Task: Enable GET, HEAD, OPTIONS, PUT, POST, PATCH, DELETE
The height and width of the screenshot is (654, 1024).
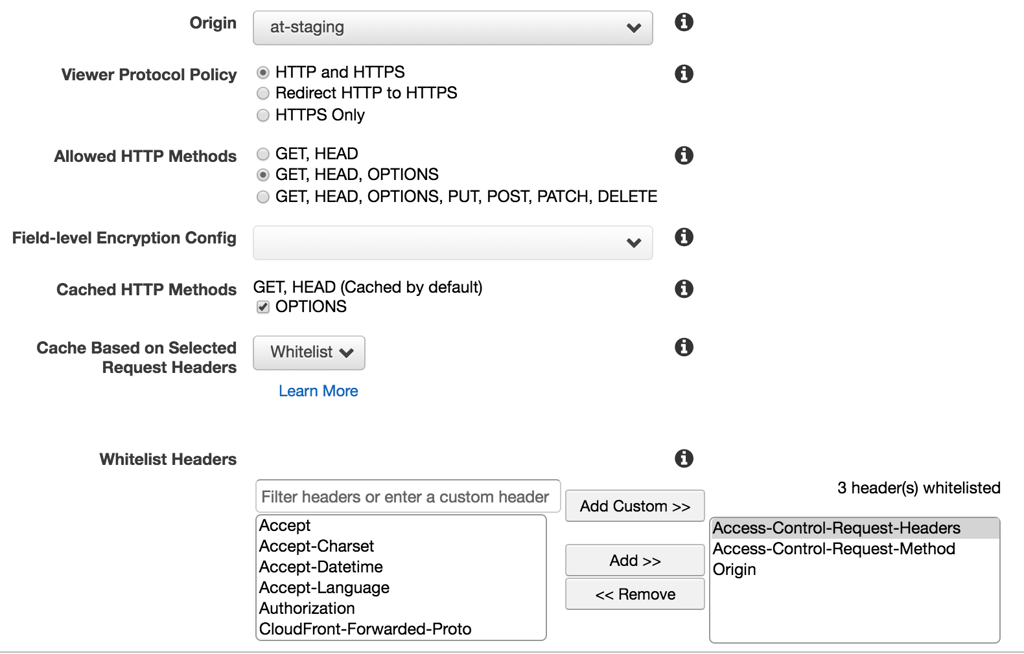Action: click(x=262, y=196)
